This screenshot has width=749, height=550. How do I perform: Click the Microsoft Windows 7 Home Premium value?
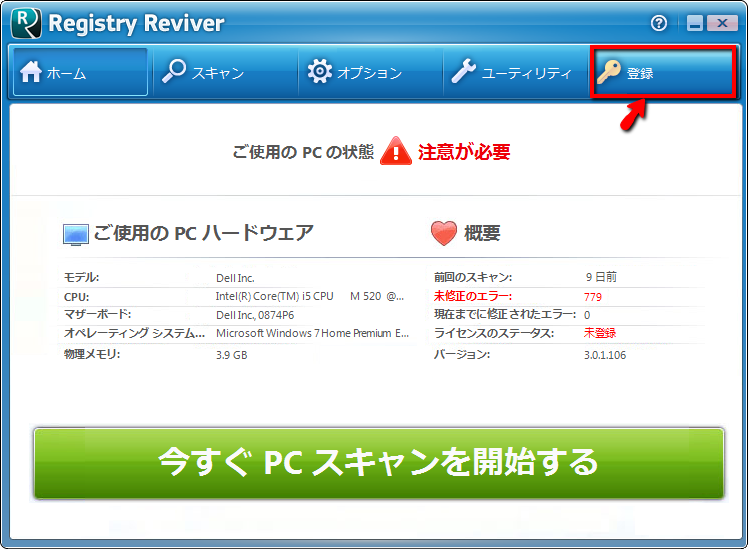[312, 333]
